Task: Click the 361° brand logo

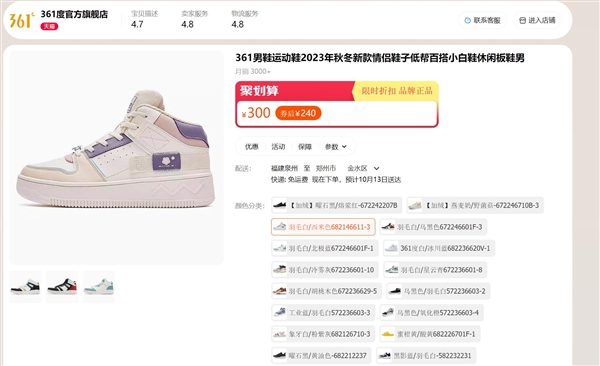Action: coord(22,20)
